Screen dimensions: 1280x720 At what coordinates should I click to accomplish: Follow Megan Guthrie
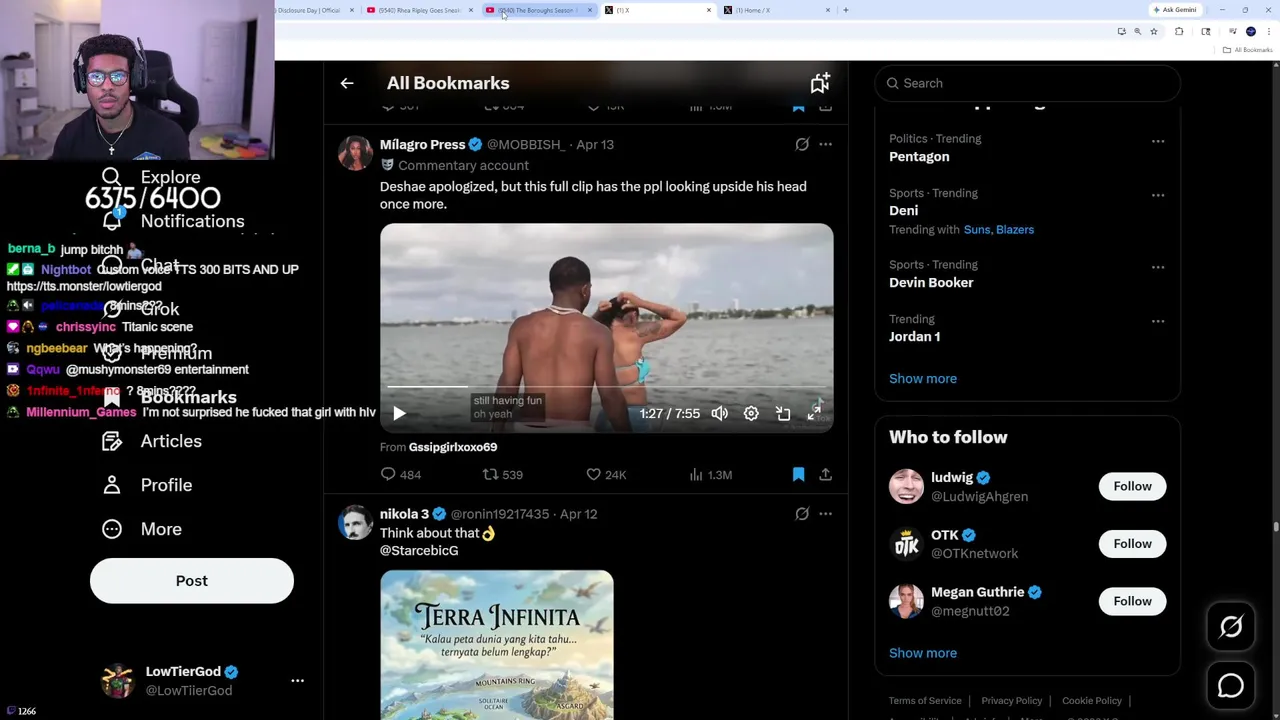click(1132, 601)
